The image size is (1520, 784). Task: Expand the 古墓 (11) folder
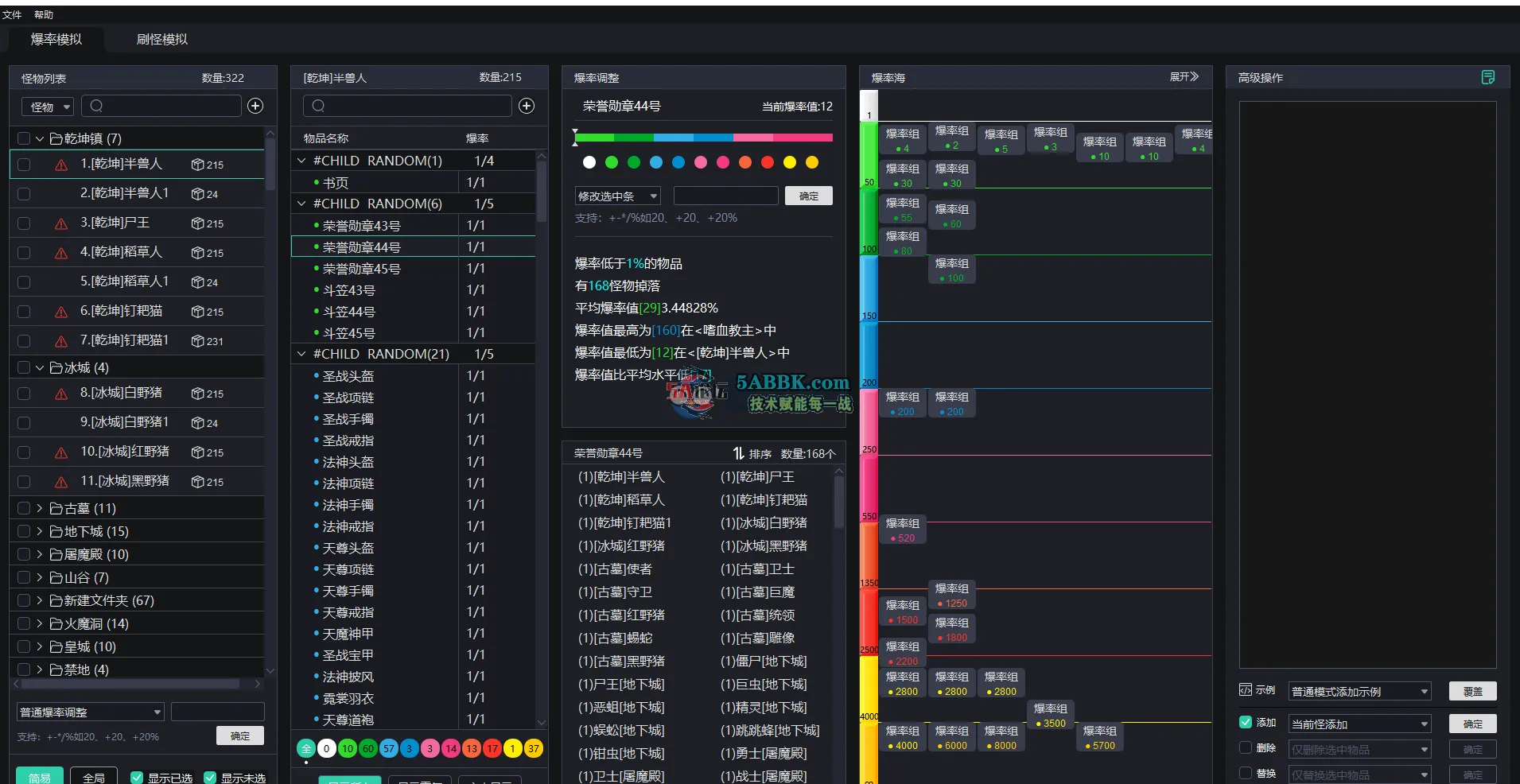pyautogui.click(x=40, y=508)
